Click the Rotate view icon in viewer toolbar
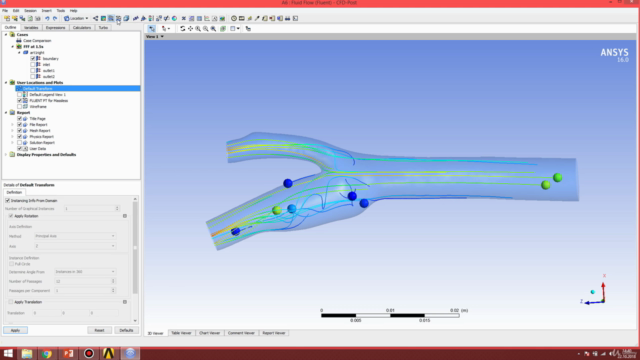Screen dimensions: 640x360 (182, 29)
